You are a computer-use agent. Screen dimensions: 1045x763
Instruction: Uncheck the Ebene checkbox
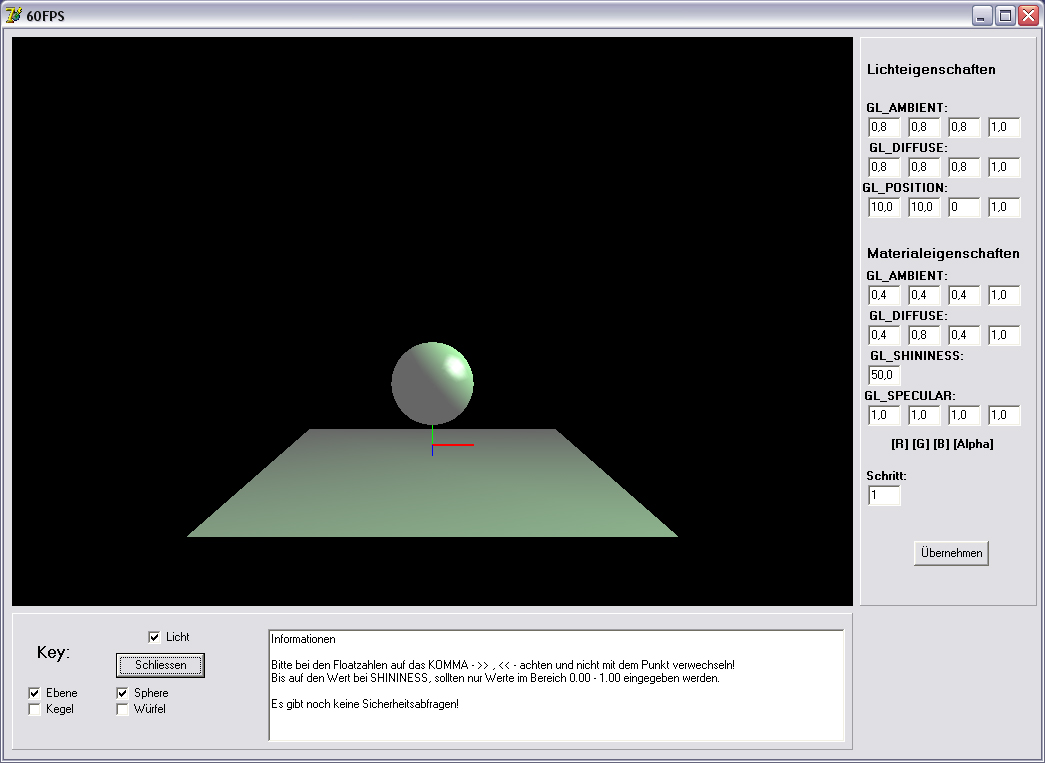click(35, 693)
